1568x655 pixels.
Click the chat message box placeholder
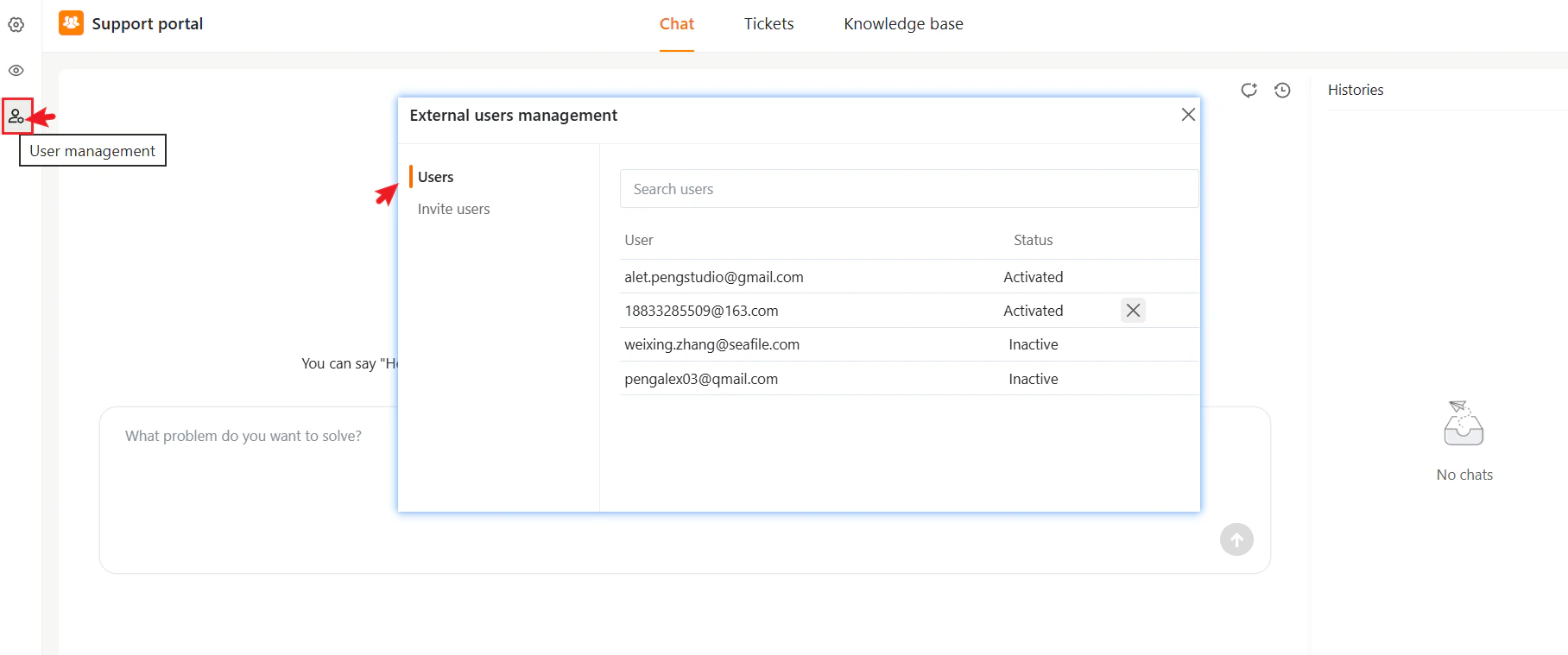243,436
